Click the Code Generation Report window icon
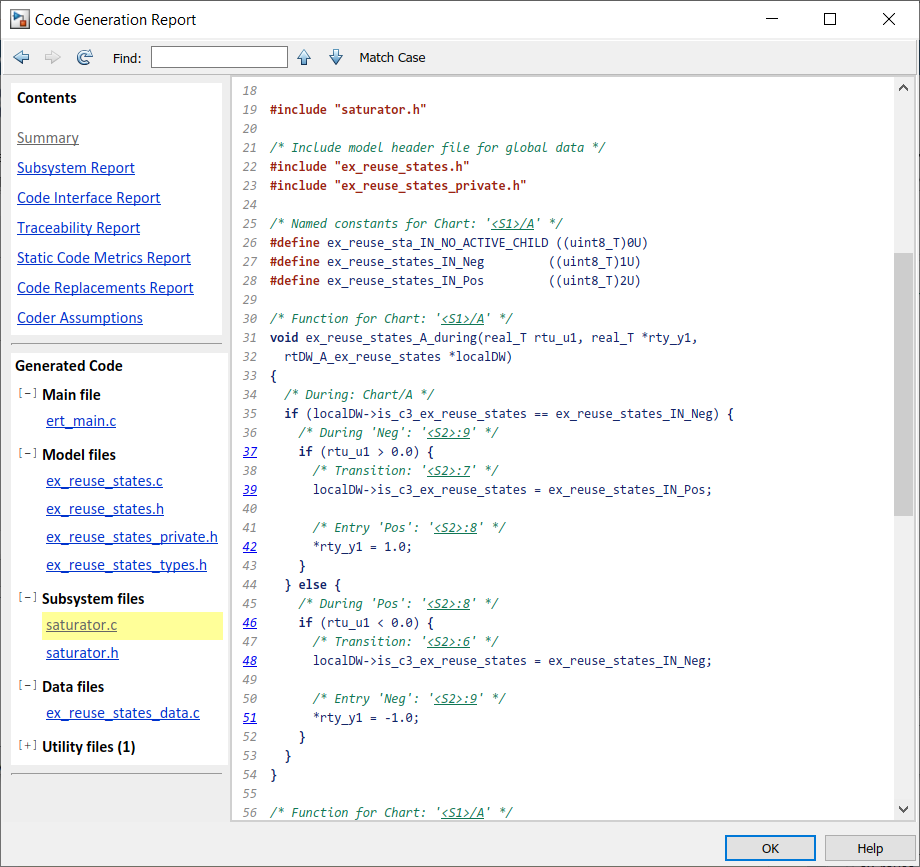The image size is (920, 867). (x=18, y=19)
